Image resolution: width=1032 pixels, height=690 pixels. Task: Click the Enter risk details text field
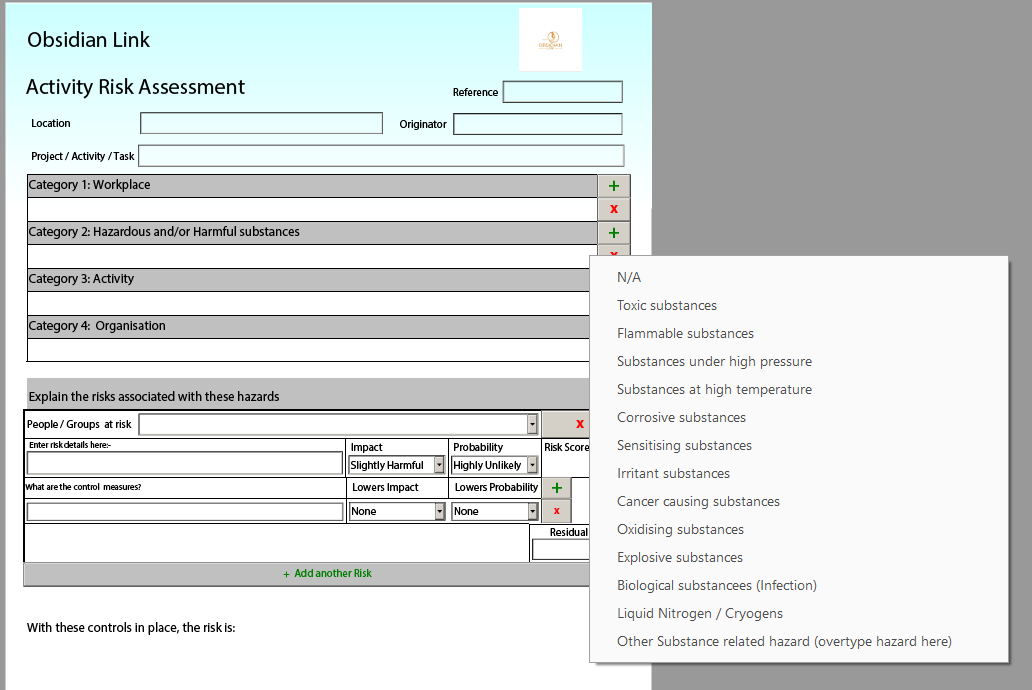tap(185, 463)
